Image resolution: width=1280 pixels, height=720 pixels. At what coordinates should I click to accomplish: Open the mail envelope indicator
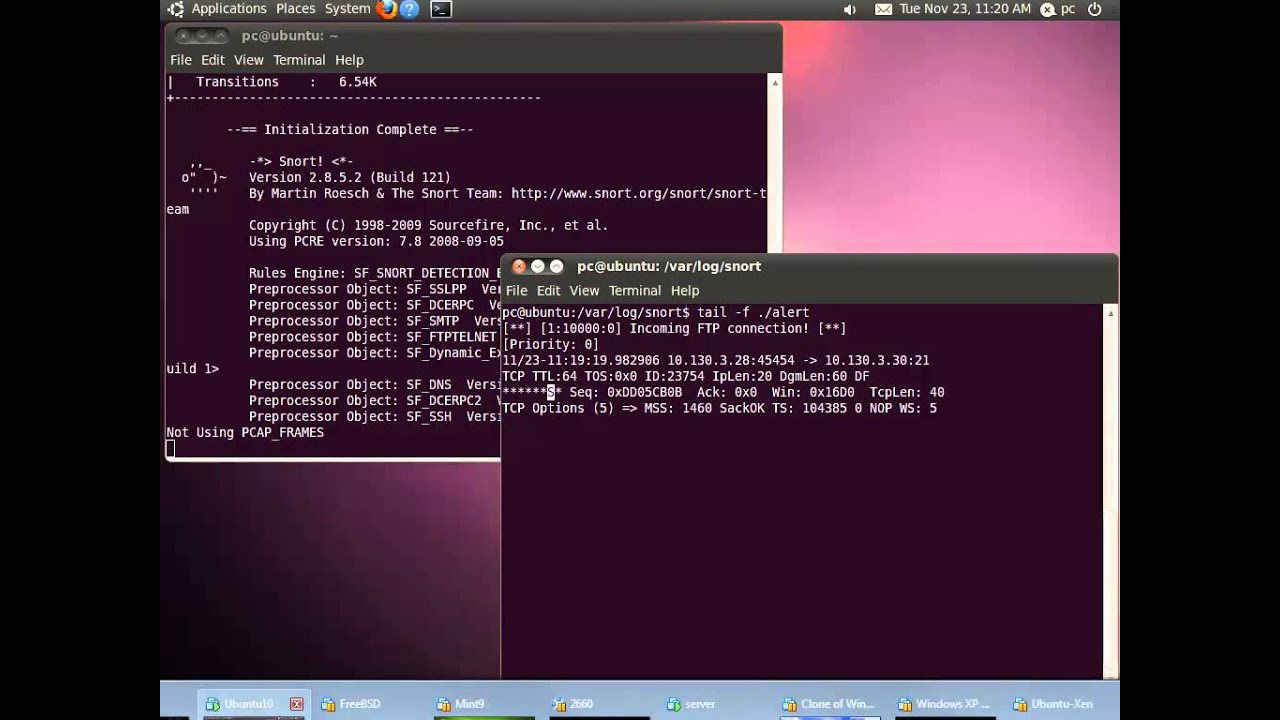tap(883, 9)
